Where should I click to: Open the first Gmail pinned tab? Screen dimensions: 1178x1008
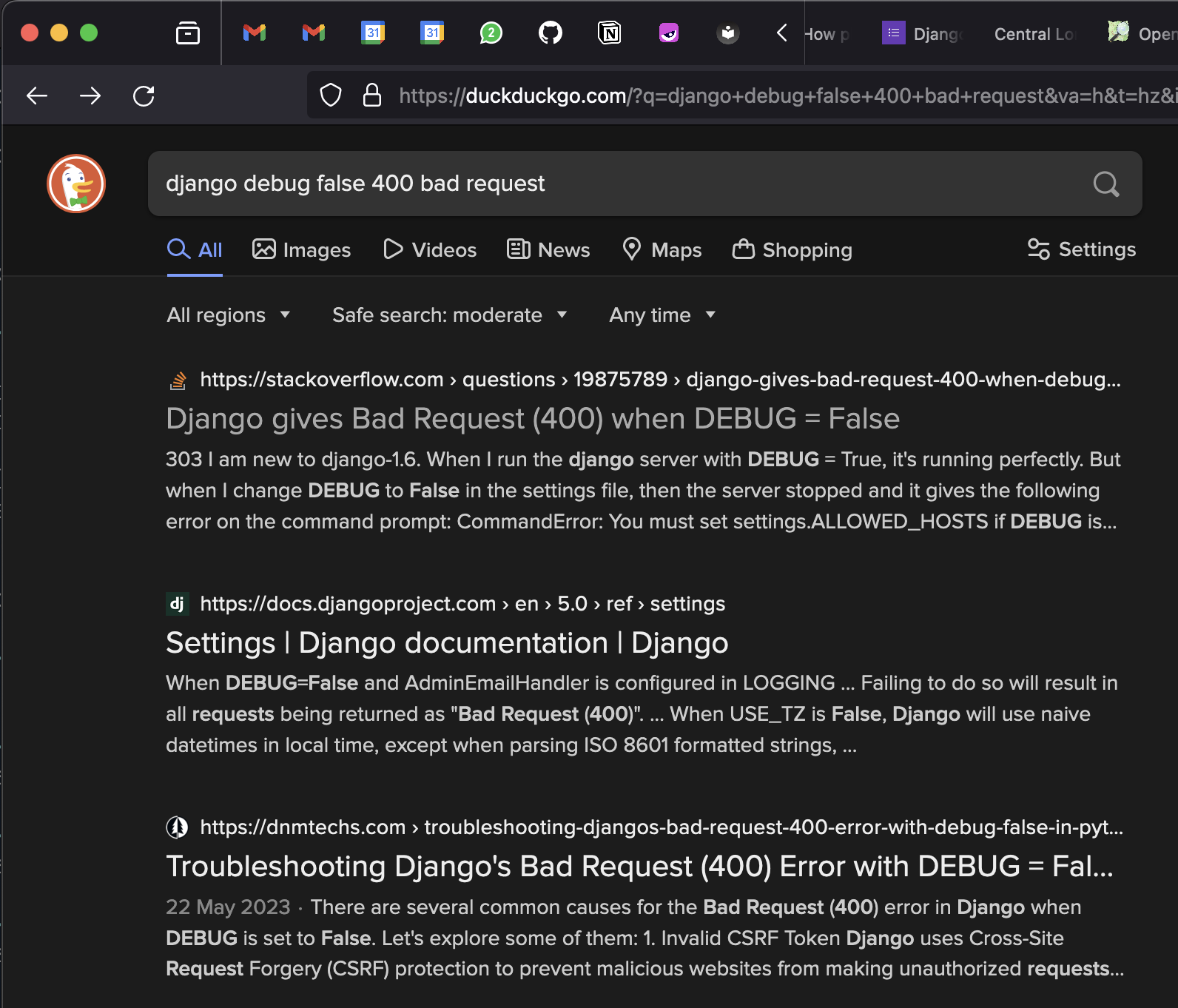coord(254,33)
